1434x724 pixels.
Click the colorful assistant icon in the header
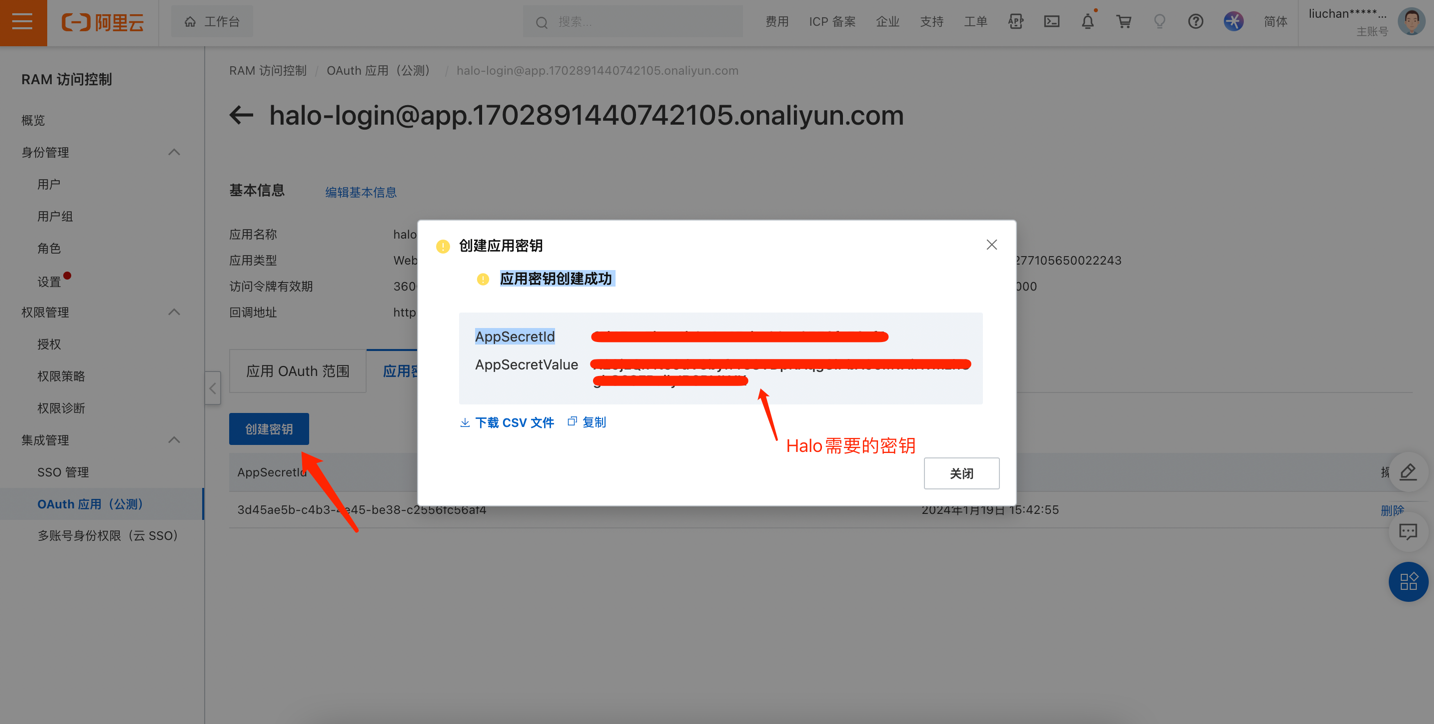[x=1234, y=21]
